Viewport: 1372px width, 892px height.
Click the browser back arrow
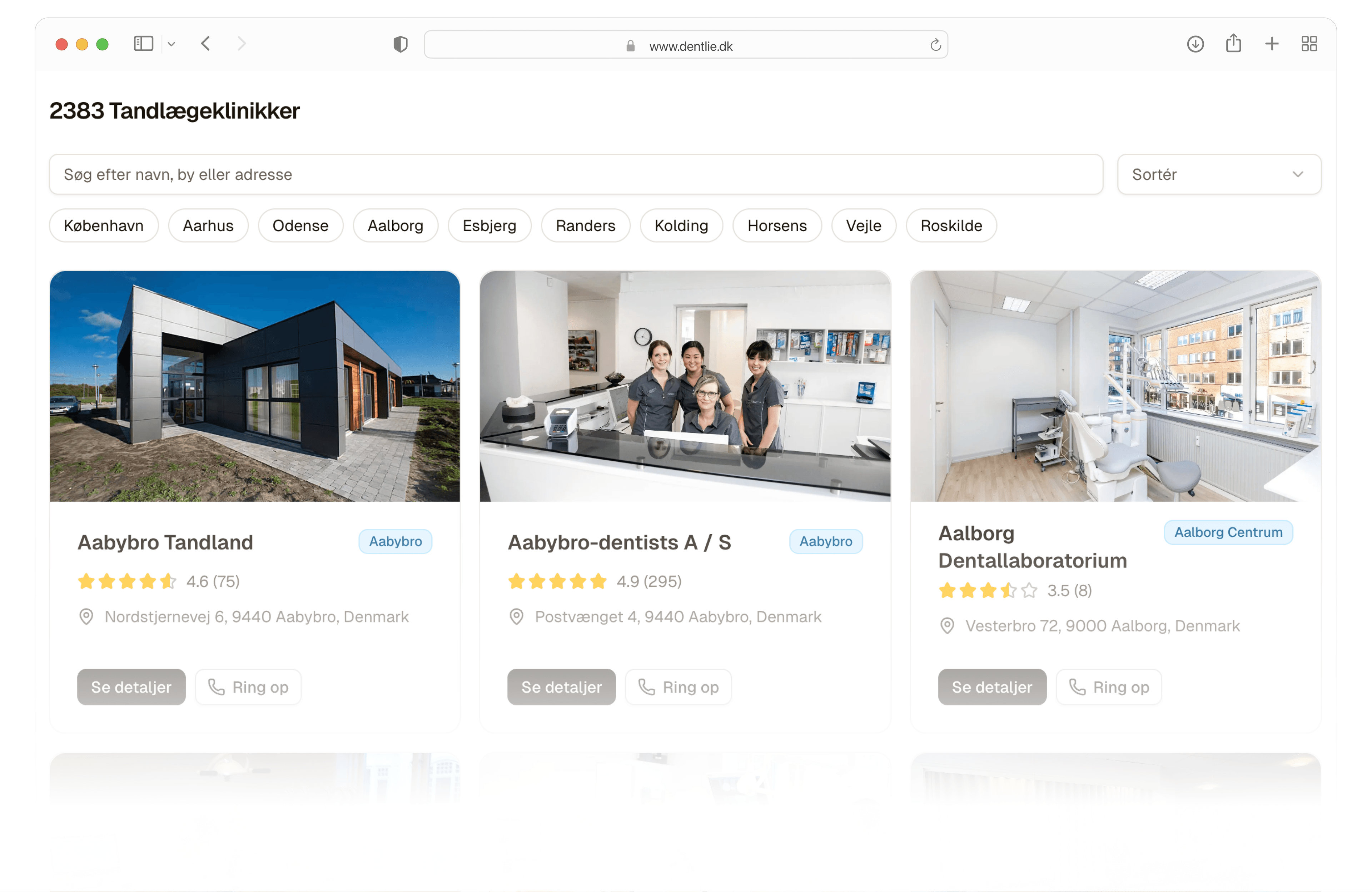pos(205,44)
